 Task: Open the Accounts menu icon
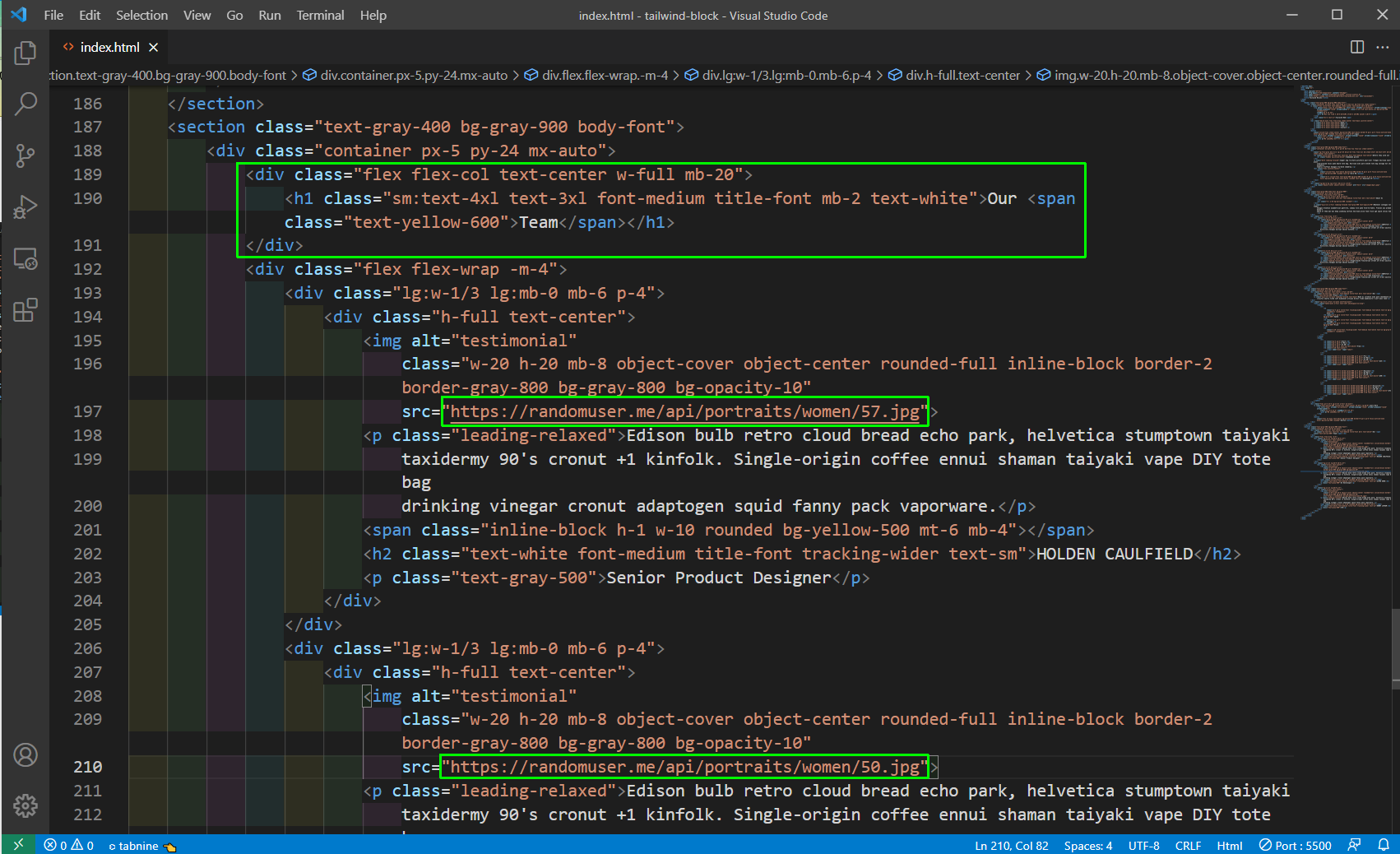click(x=25, y=754)
